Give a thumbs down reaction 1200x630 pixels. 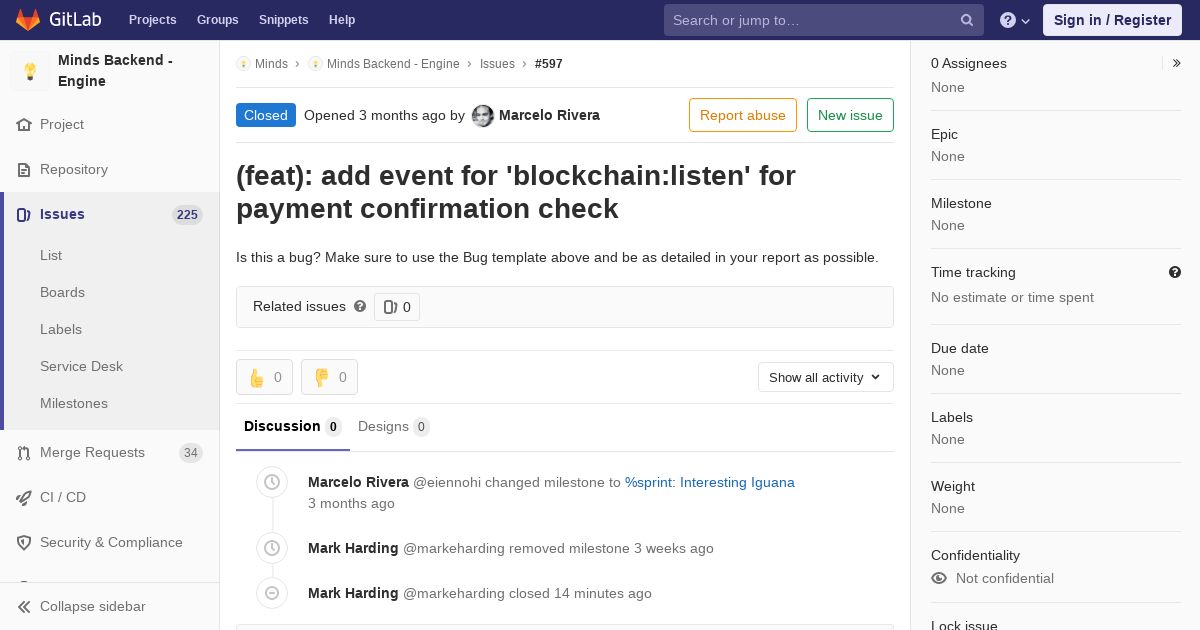point(329,377)
